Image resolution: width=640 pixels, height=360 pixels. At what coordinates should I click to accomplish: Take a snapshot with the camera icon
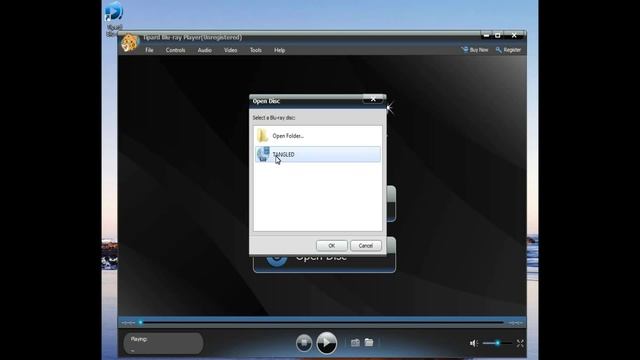point(355,343)
